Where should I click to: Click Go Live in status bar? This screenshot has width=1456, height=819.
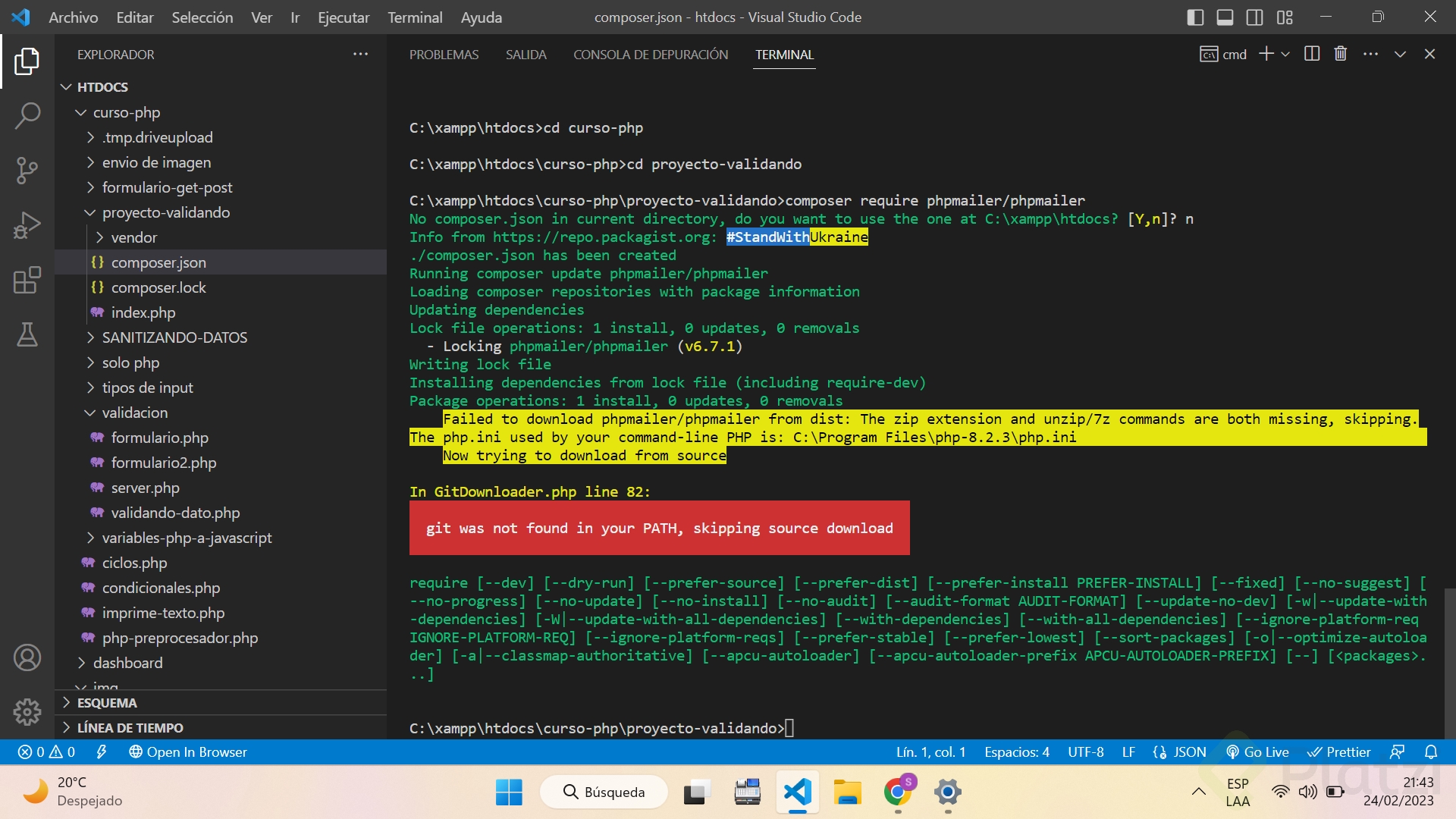pos(1258,752)
